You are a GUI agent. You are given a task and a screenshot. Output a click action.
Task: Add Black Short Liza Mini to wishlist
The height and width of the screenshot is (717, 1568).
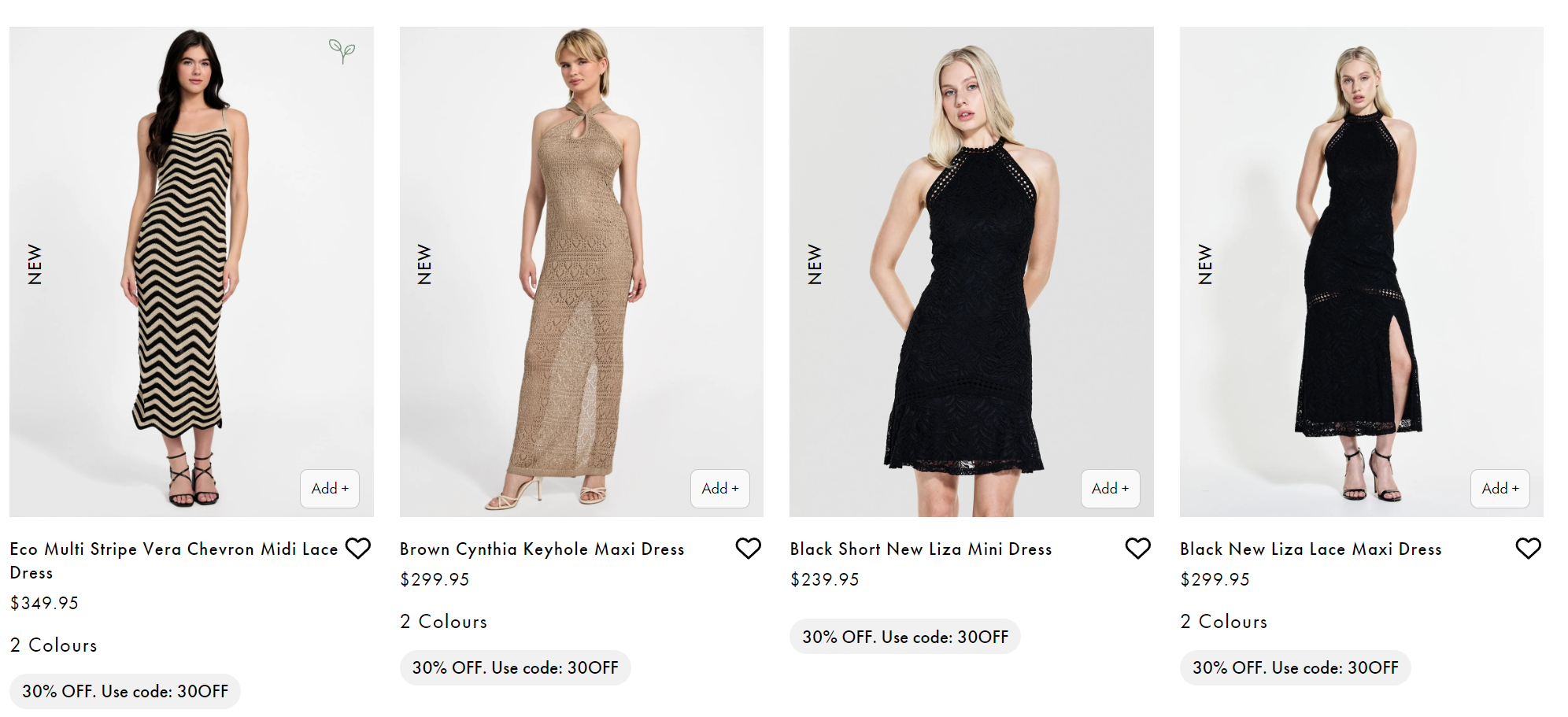[x=1137, y=549]
